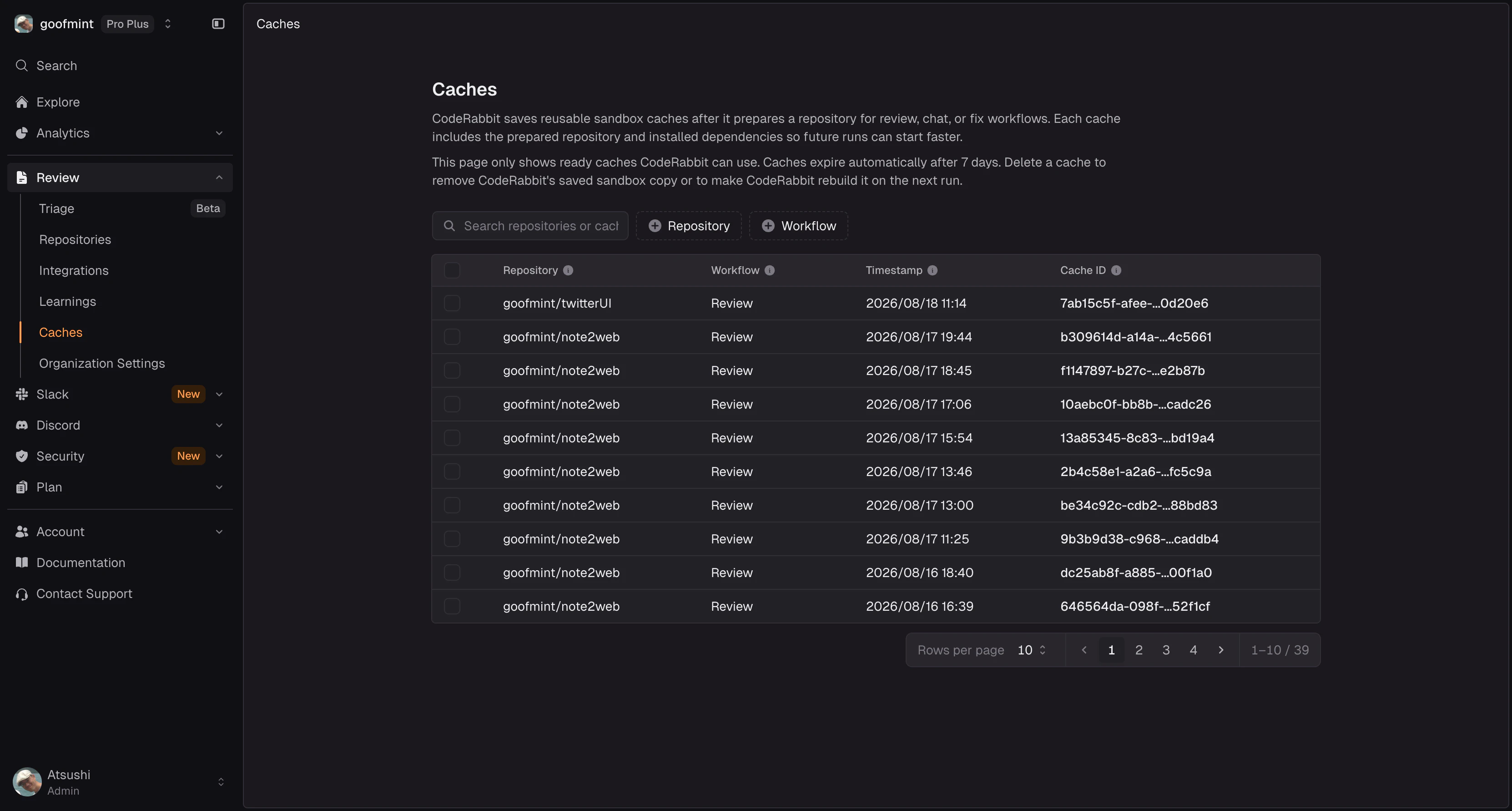The height and width of the screenshot is (811, 1512).
Task: Click the Slack logo icon
Action: click(22, 395)
